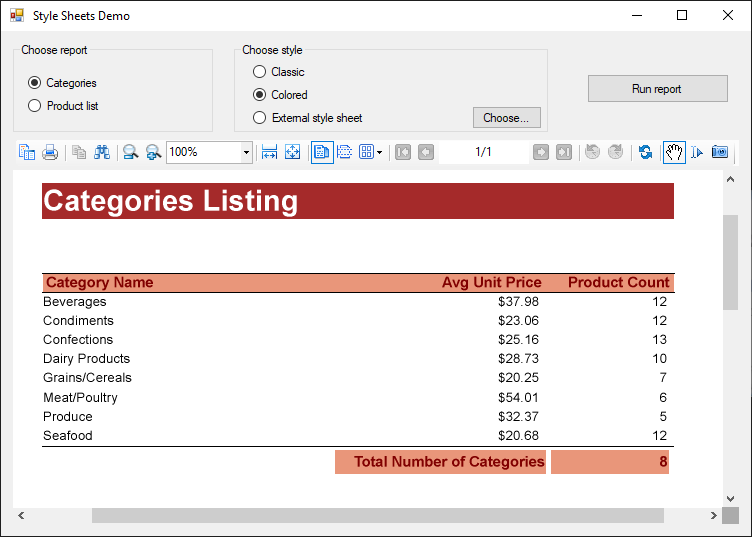This screenshot has height=537, width=752.
Task: Click the $20.68 price value
Action: pos(518,436)
